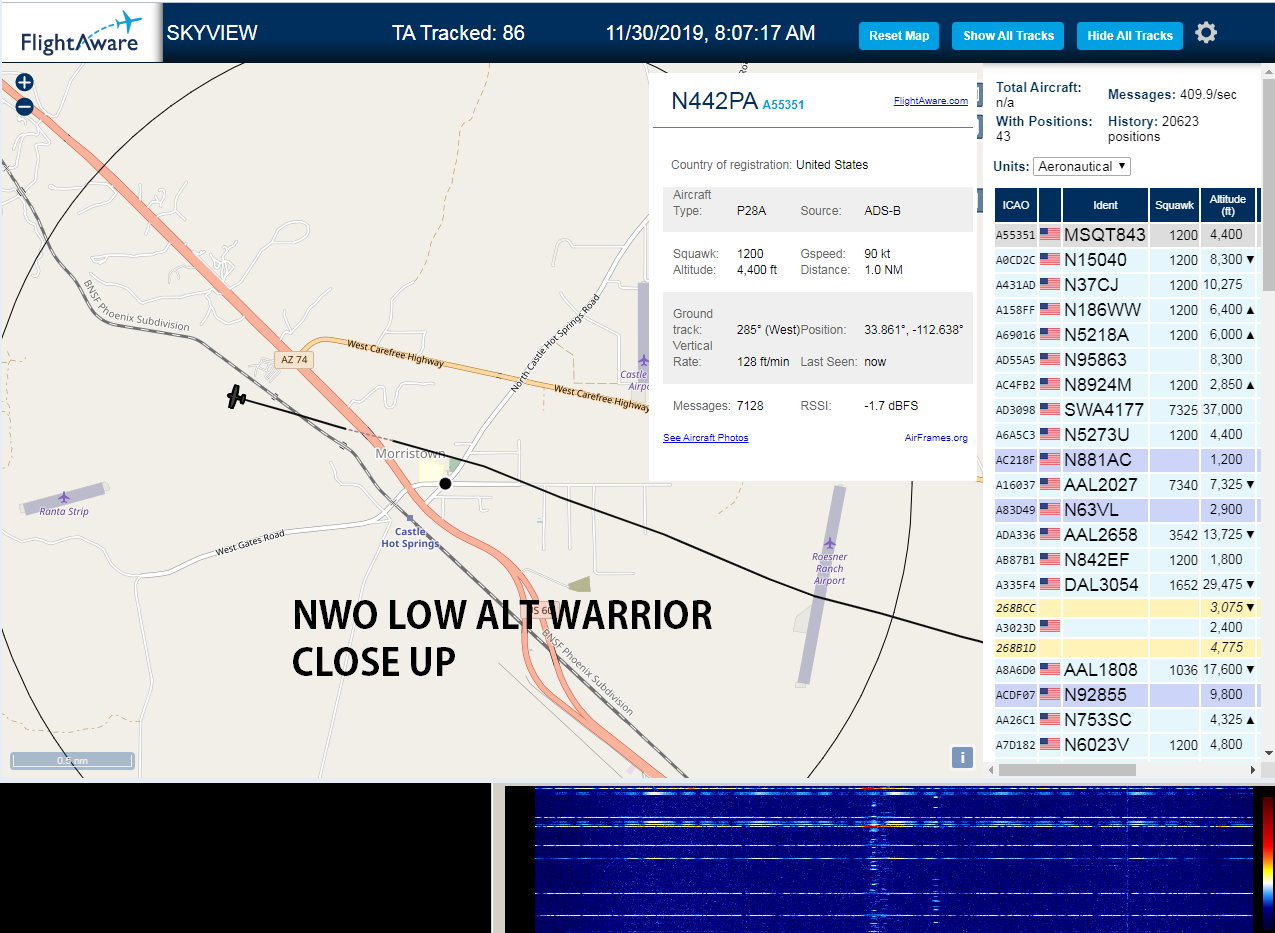Sort table by ICAO column header
The width and height of the screenshot is (1275, 933).
click(1015, 205)
